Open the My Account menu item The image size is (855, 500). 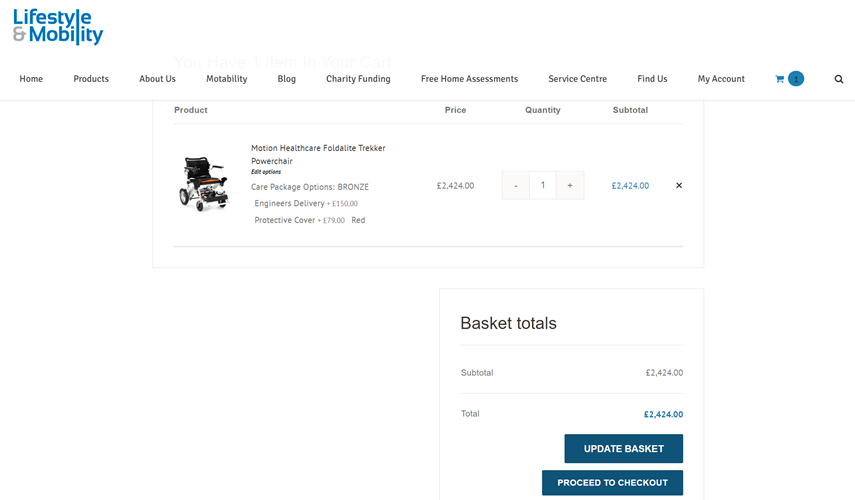[x=721, y=79]
